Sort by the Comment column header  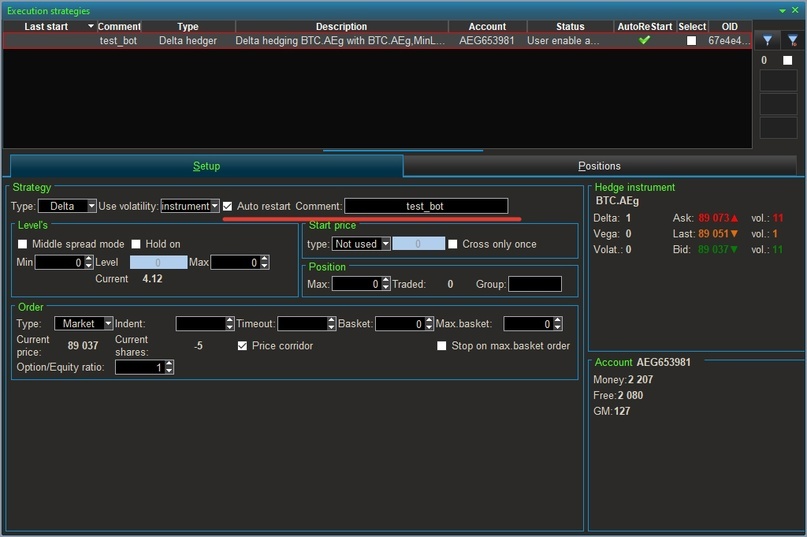click(118, 26)
